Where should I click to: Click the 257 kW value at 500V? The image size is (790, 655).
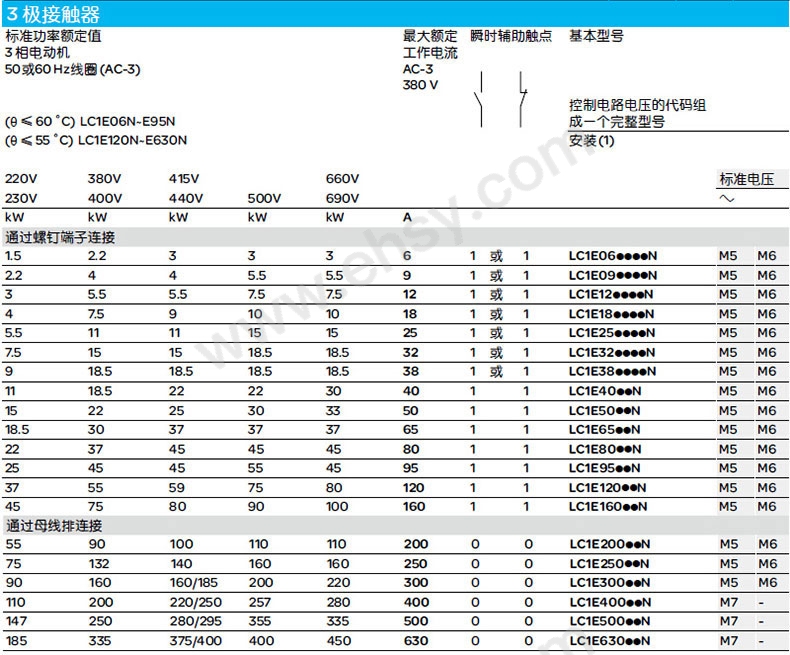point(259,602)
